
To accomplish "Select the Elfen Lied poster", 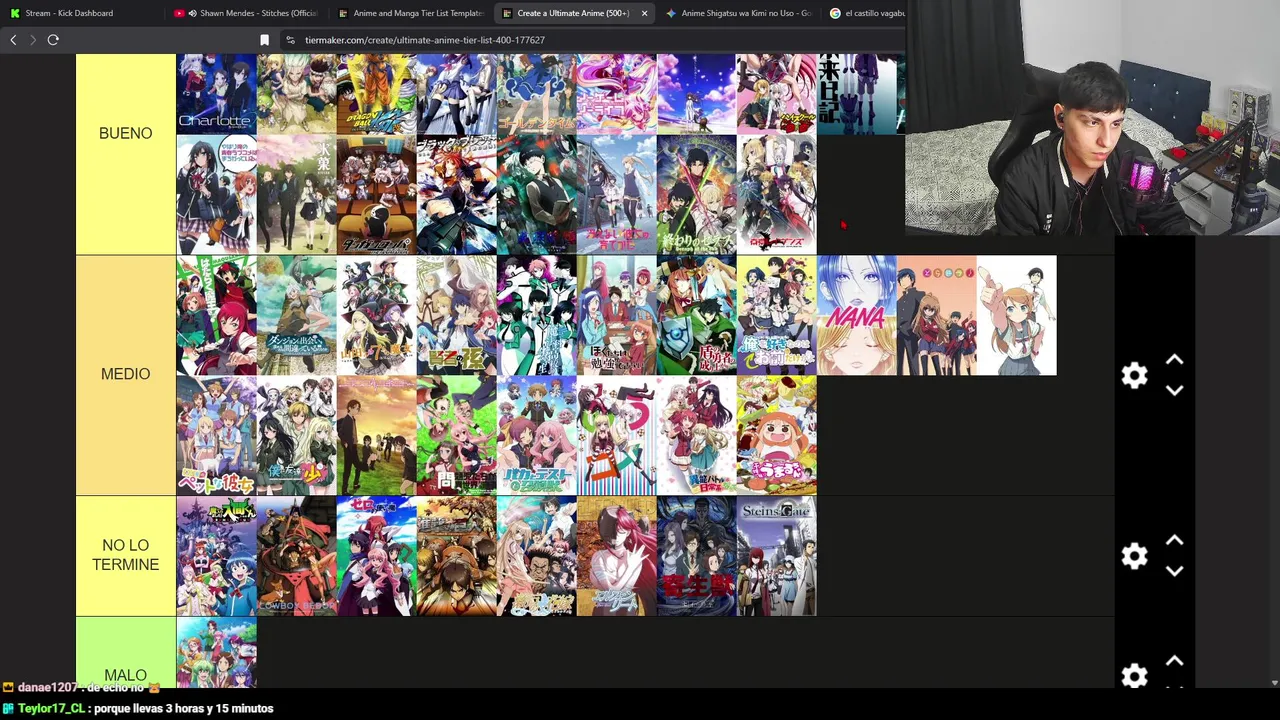I will click(617, 556).
